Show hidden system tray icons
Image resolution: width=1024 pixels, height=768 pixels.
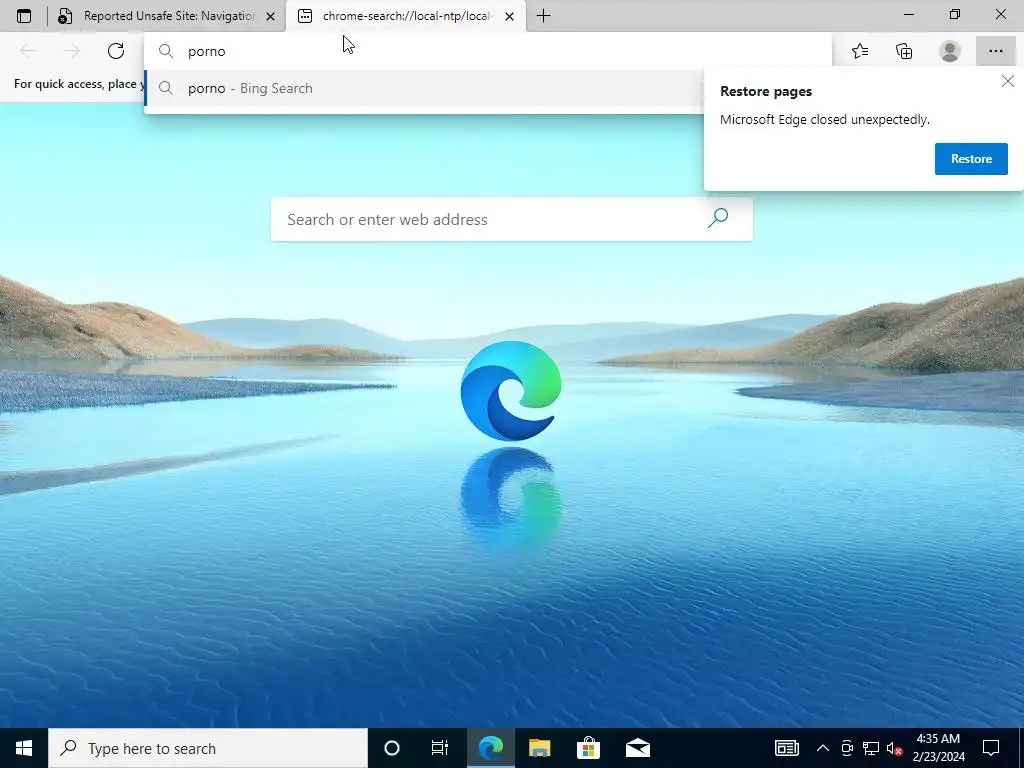coord(823,748)
